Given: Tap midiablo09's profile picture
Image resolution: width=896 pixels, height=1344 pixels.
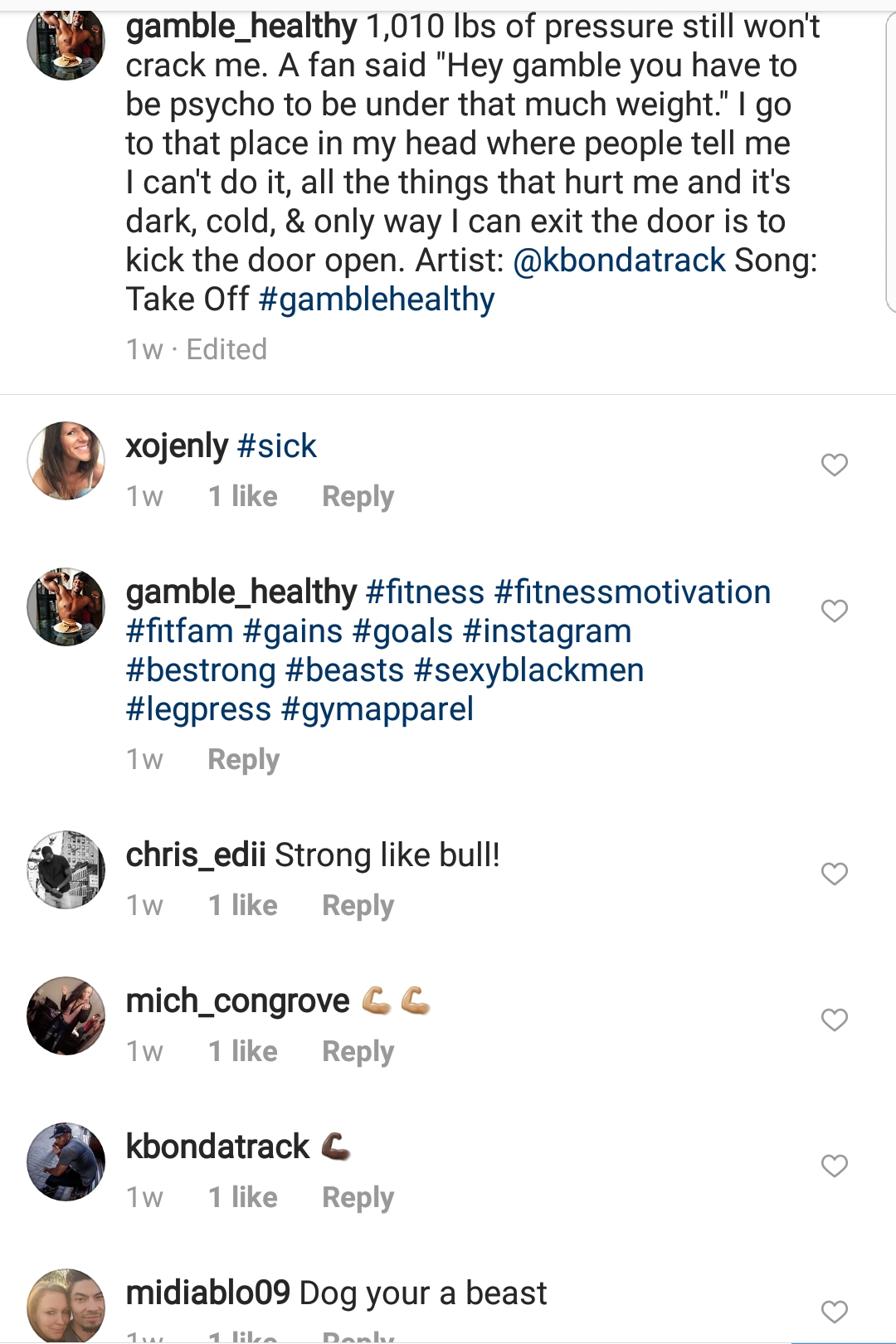Looking at the screenshot, I should (x=66, y=1306).
